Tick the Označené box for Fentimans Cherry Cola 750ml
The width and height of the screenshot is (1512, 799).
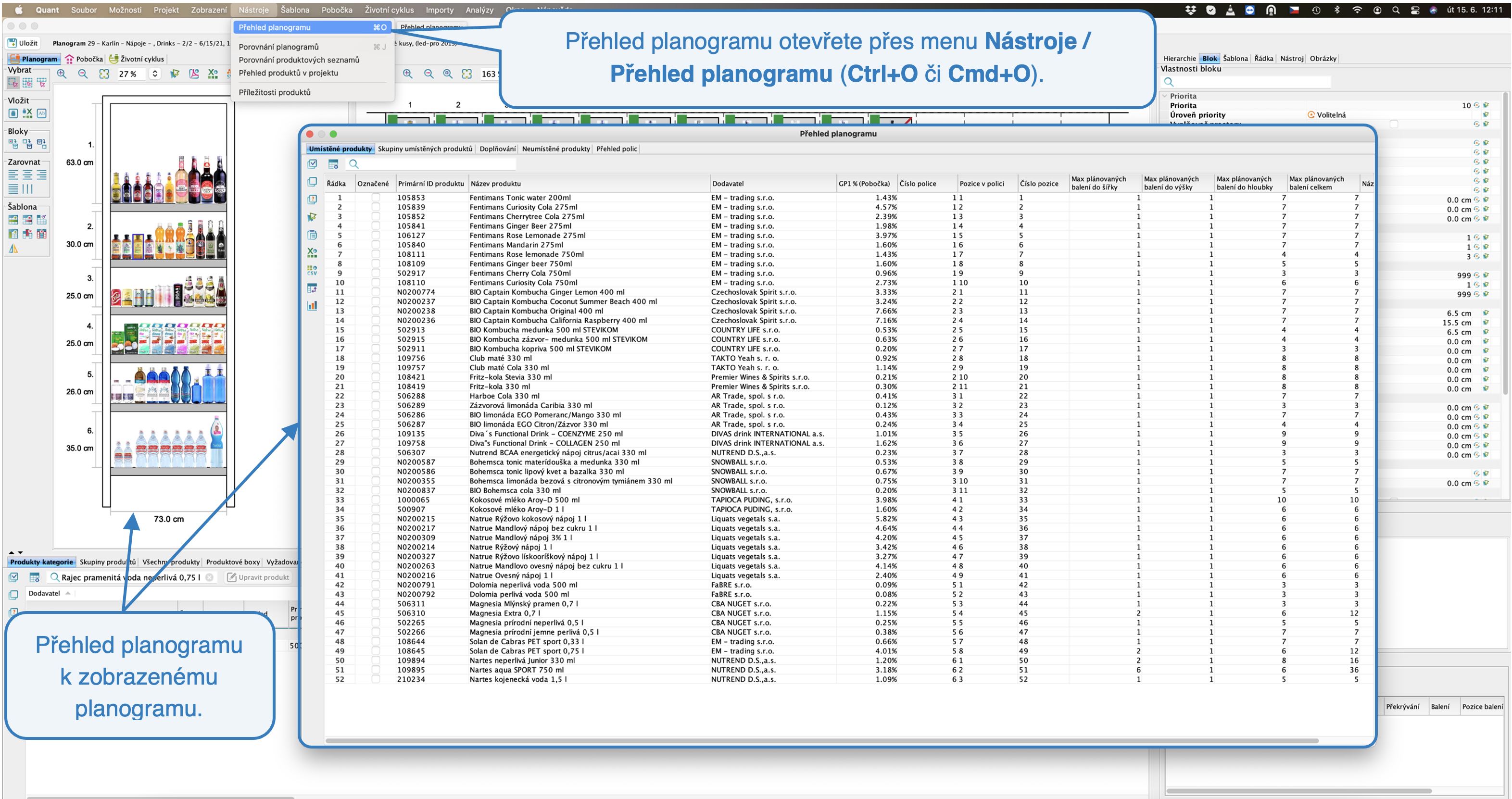coord(376,273)
